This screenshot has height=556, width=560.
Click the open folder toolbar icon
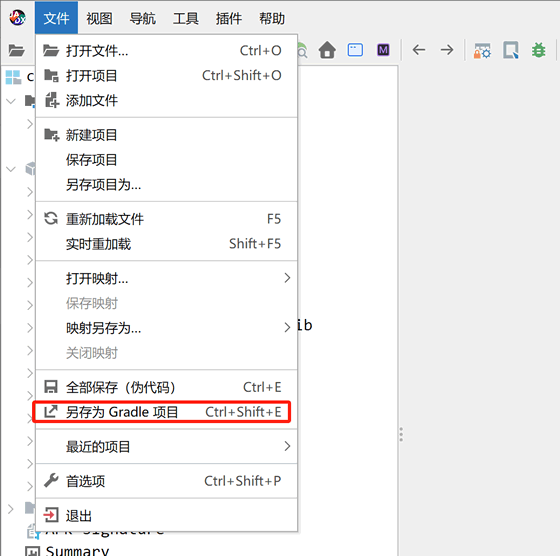pyautogui.click(x=16, y=50)
